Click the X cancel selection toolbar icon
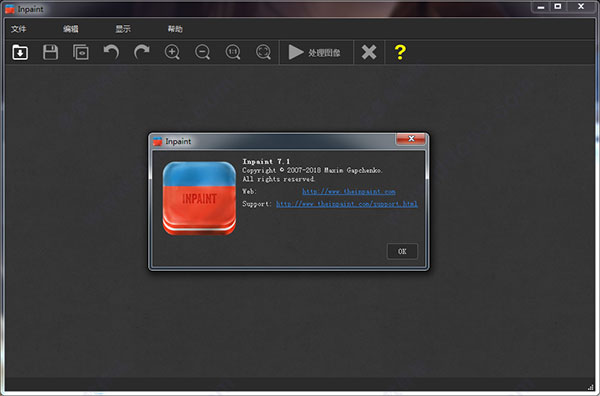 (x=369, y=52)
